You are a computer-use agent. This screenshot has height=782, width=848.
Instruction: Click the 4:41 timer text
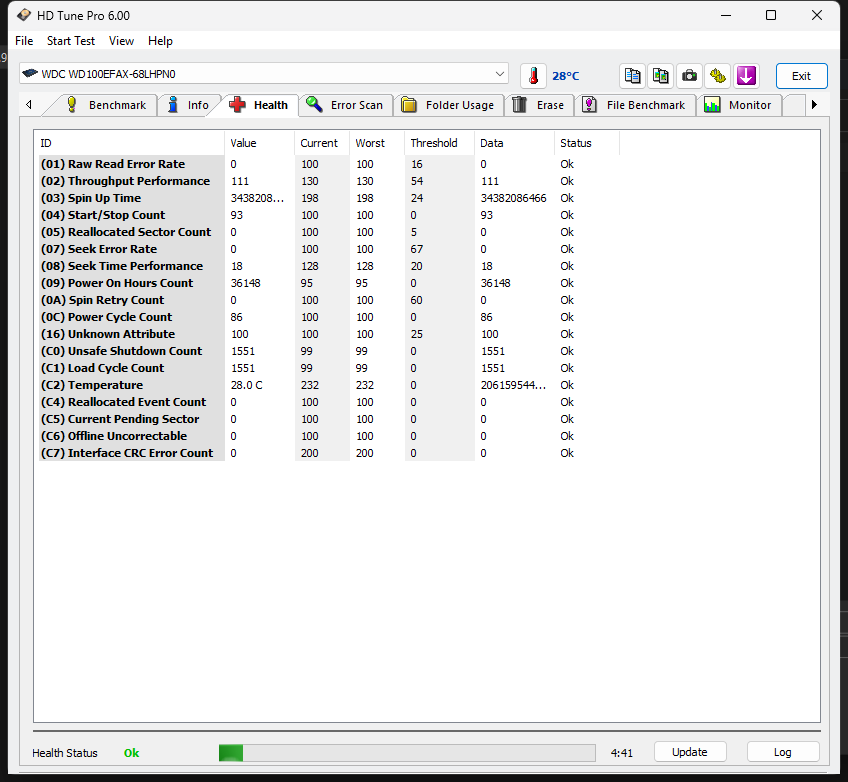pos(621,753)
